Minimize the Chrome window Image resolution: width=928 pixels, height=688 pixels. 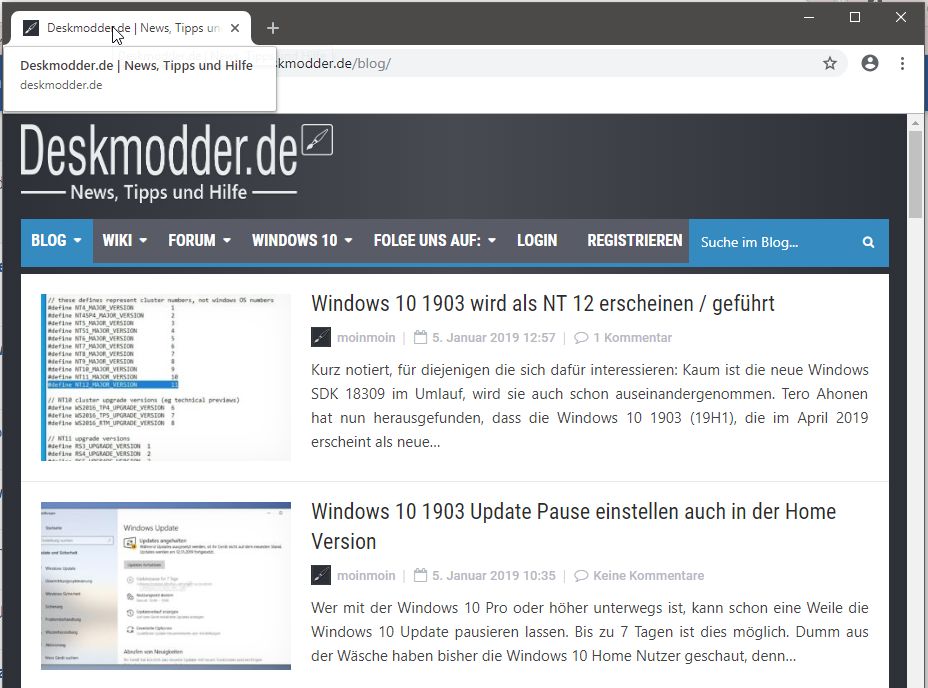click(809, 17)
